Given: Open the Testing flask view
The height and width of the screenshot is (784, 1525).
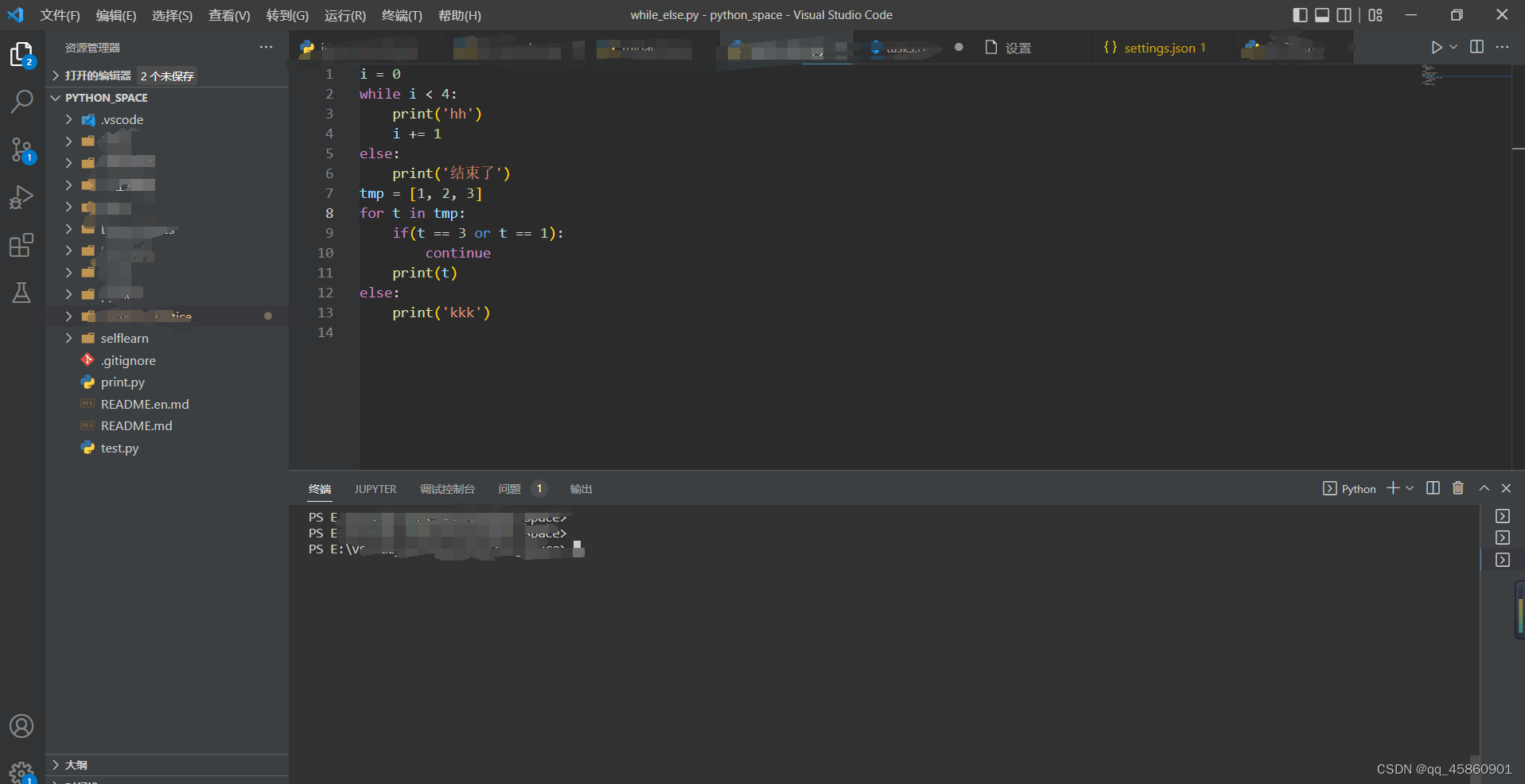Looking at the screenshot, I should click(x=21, y=293).
